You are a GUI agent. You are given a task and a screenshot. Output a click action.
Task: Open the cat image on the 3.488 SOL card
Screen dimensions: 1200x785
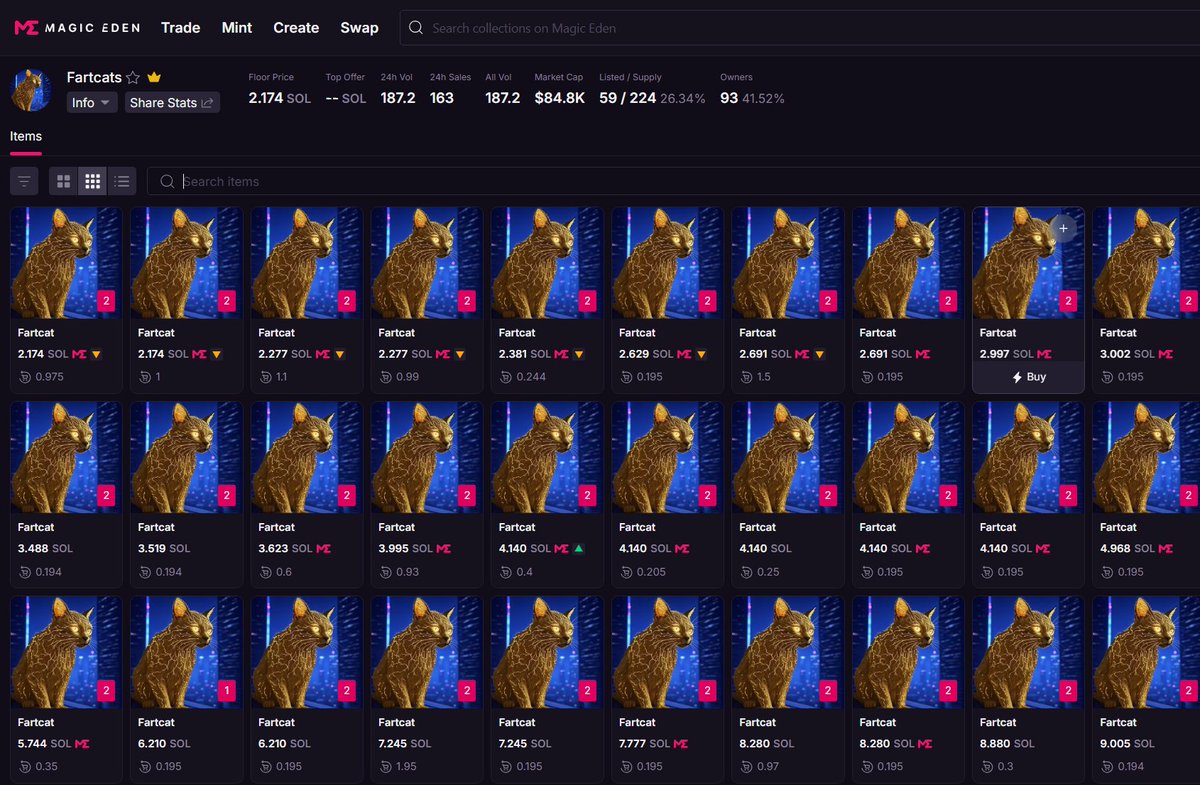click(66, 459)
